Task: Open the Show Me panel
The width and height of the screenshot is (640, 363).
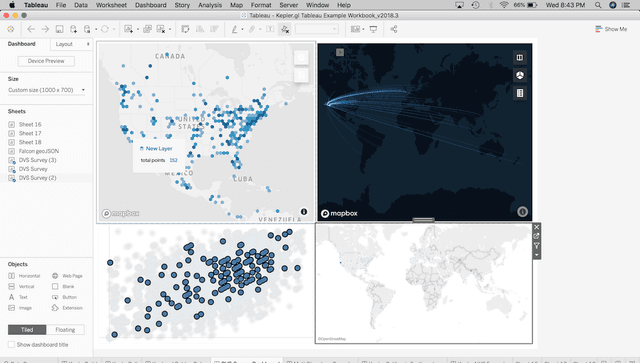Action: 611,29
